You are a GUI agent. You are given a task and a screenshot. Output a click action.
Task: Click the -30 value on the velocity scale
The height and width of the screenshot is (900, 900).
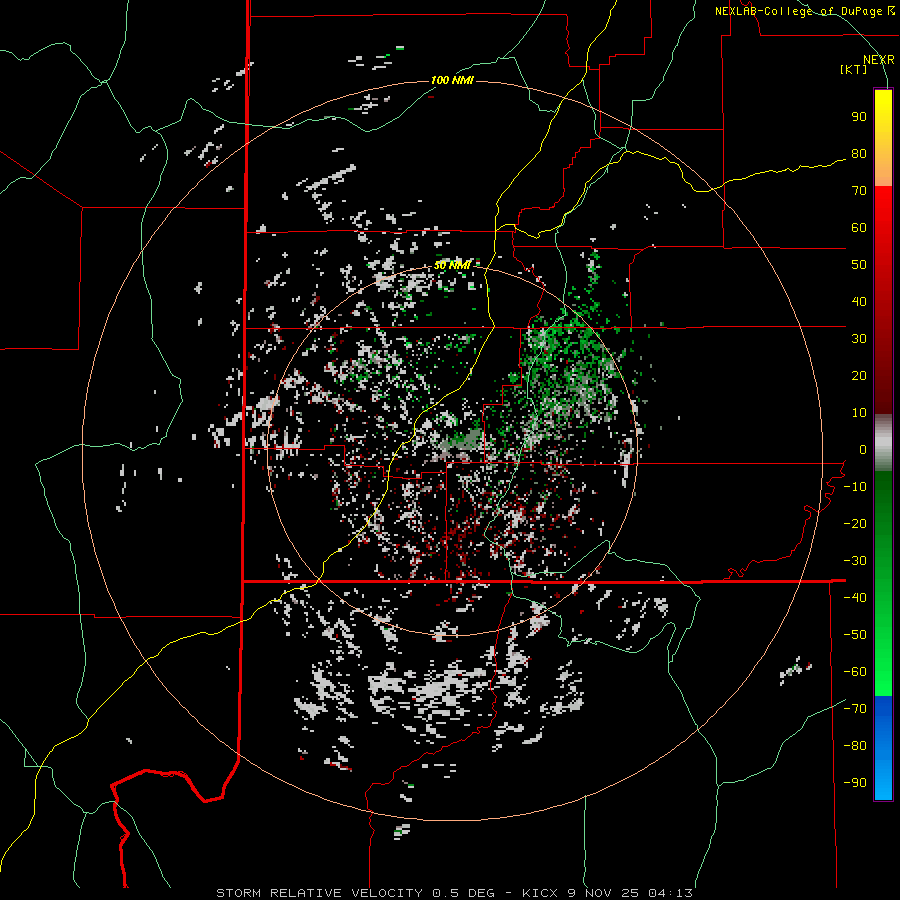click(x=855, y=561)
